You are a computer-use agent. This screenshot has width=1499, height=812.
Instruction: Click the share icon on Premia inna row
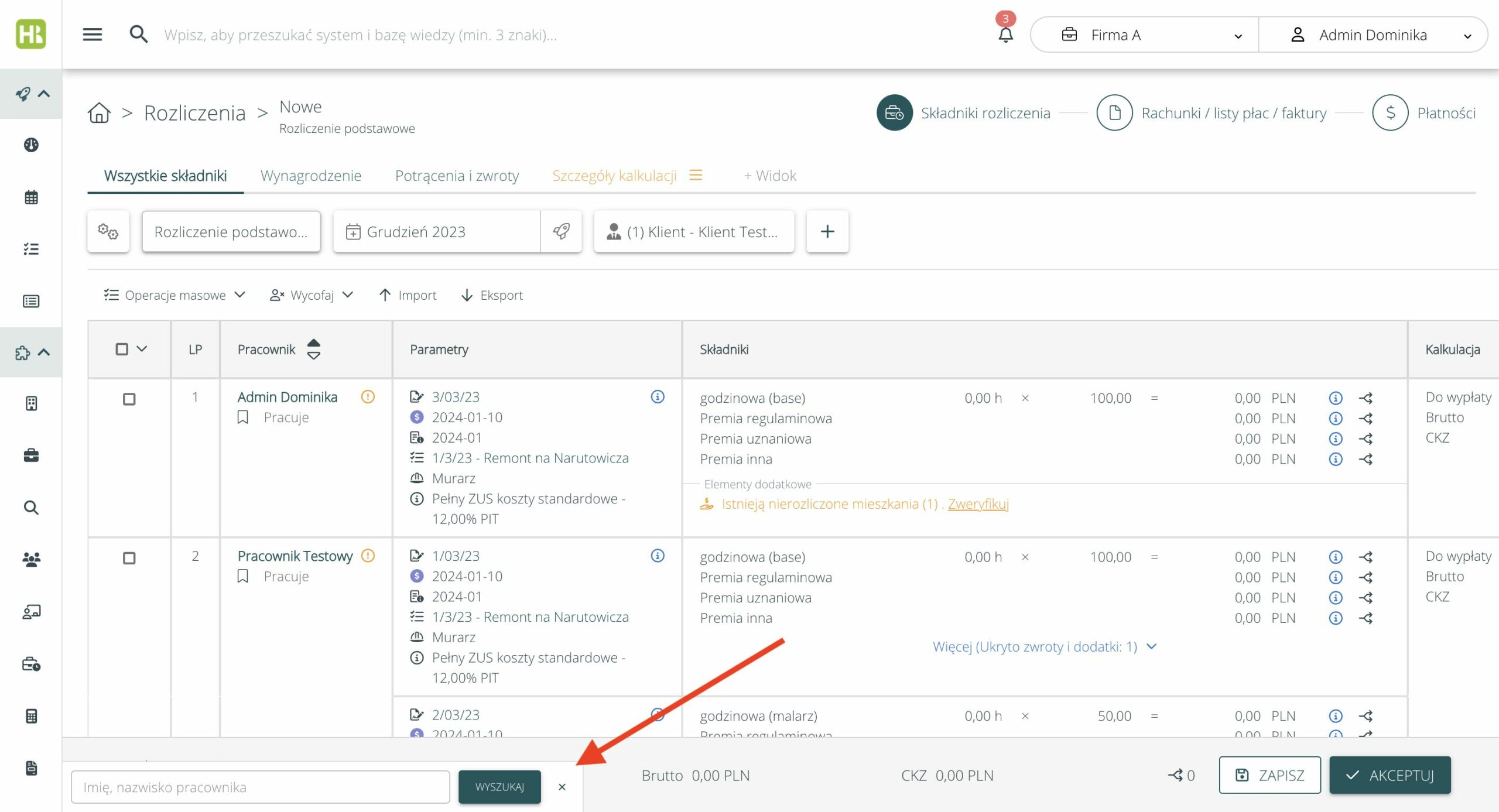pyautogui.click(x=1365, y=460)
